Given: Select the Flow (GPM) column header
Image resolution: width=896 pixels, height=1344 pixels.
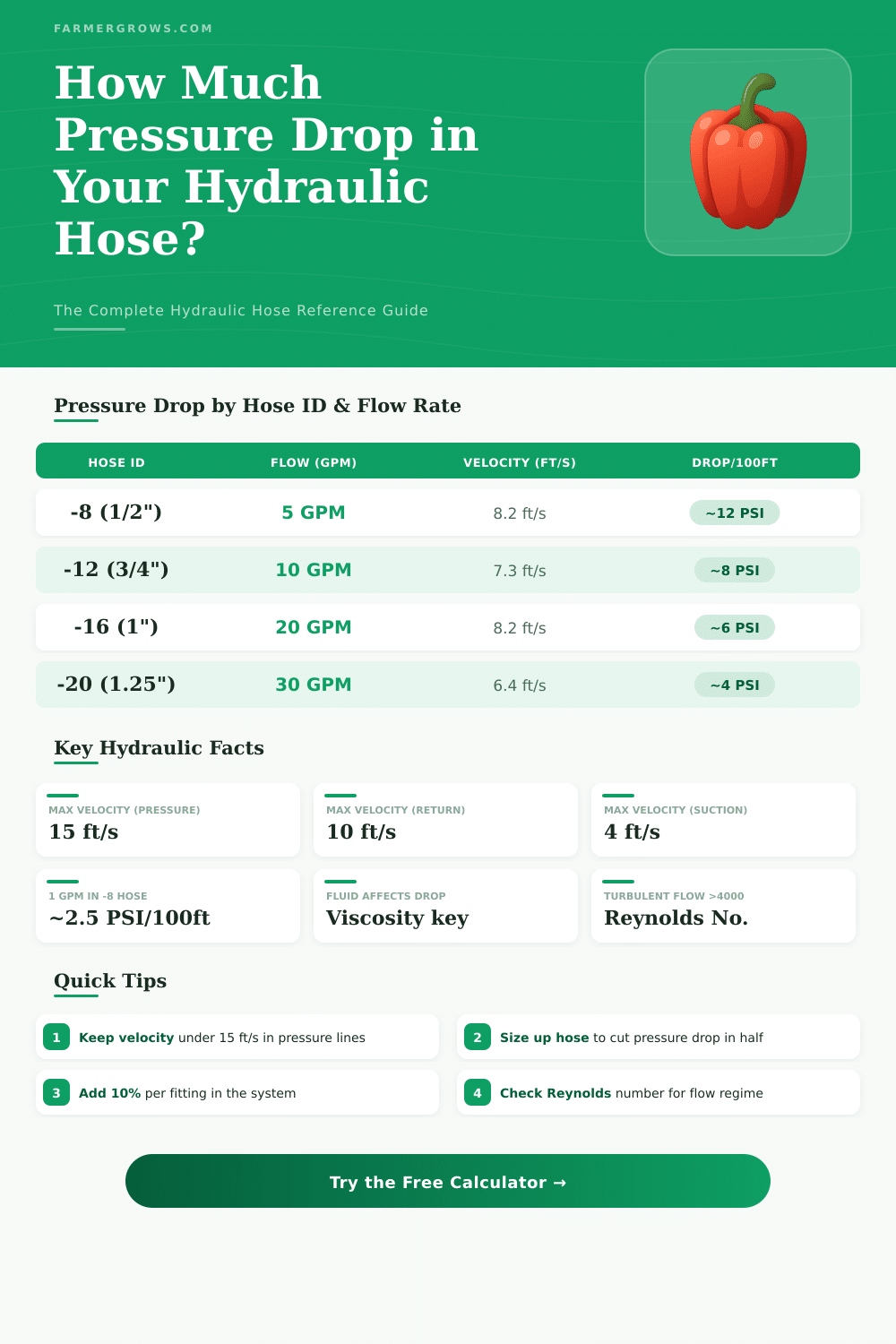Looking at the screenshot, I should pyautogui.click(x=314, y=462).
